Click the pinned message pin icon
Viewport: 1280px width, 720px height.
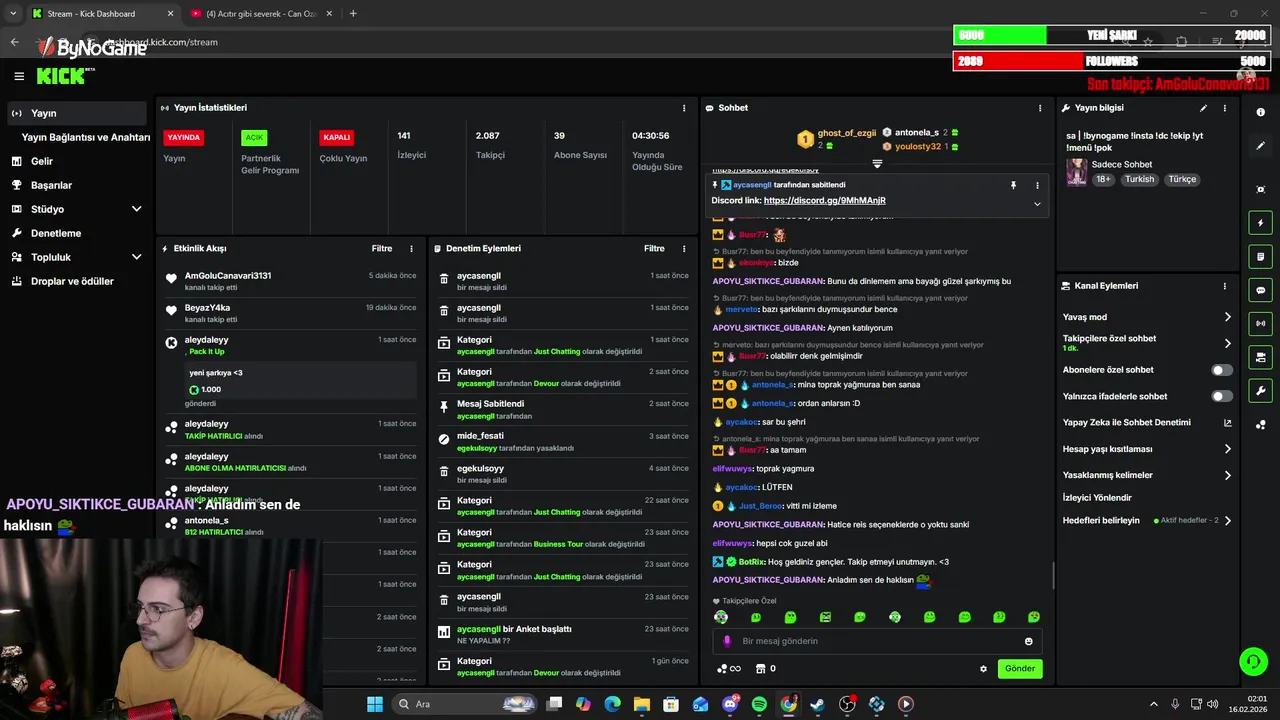(x=1013, y=185)
